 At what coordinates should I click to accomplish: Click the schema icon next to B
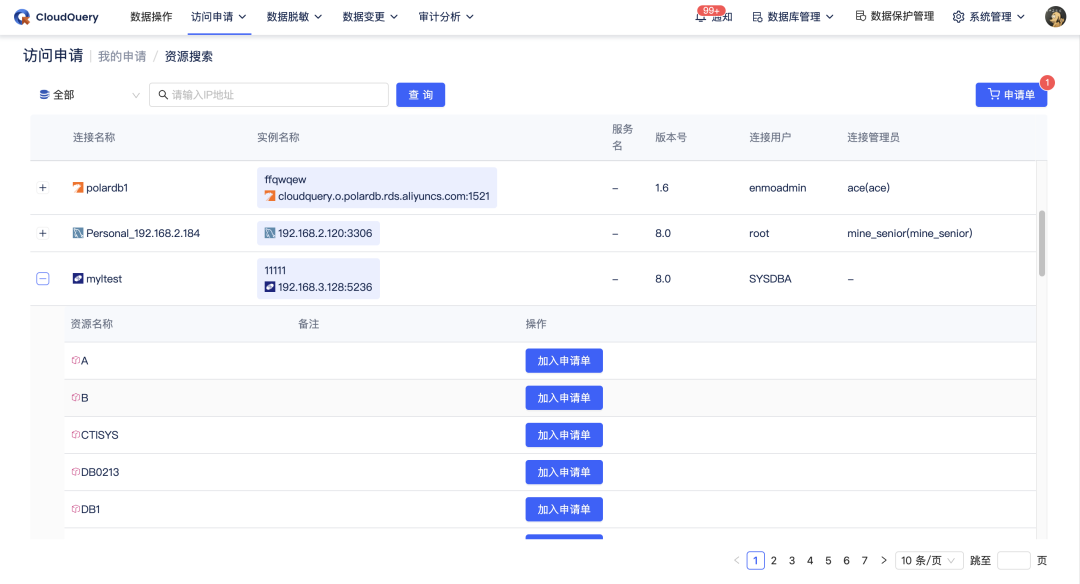76,397
